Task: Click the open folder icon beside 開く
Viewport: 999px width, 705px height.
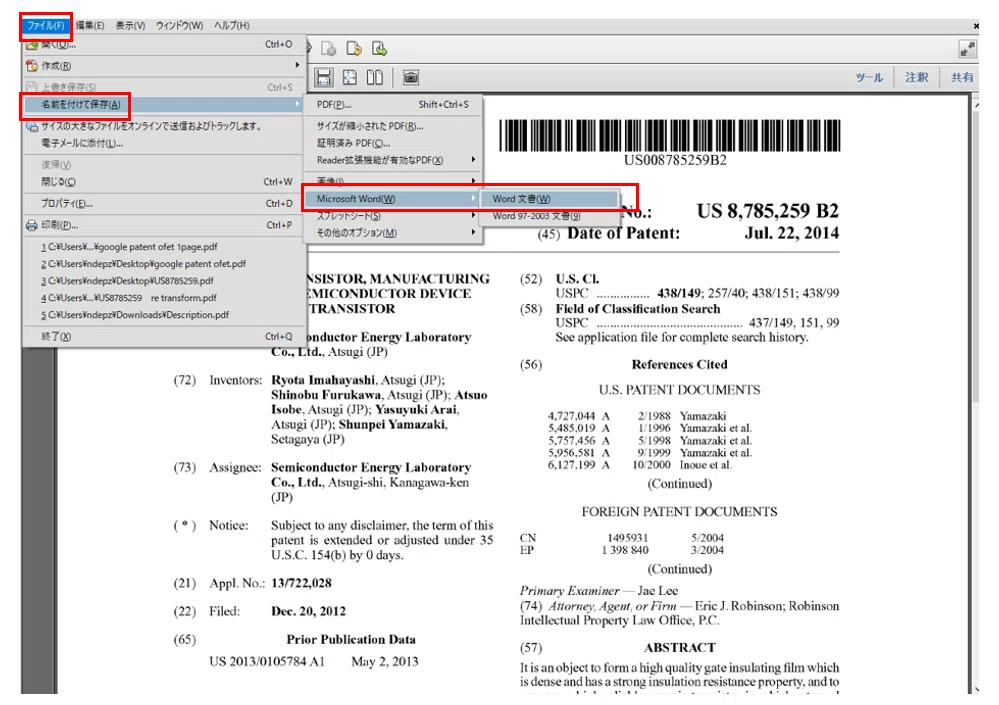Action: click(32, 45)
